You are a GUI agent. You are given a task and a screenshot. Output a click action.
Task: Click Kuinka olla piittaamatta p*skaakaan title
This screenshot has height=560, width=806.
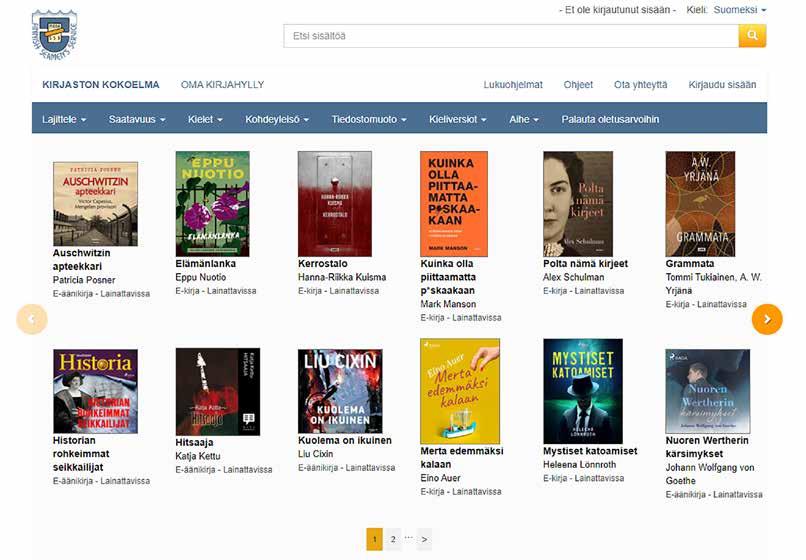448,277
